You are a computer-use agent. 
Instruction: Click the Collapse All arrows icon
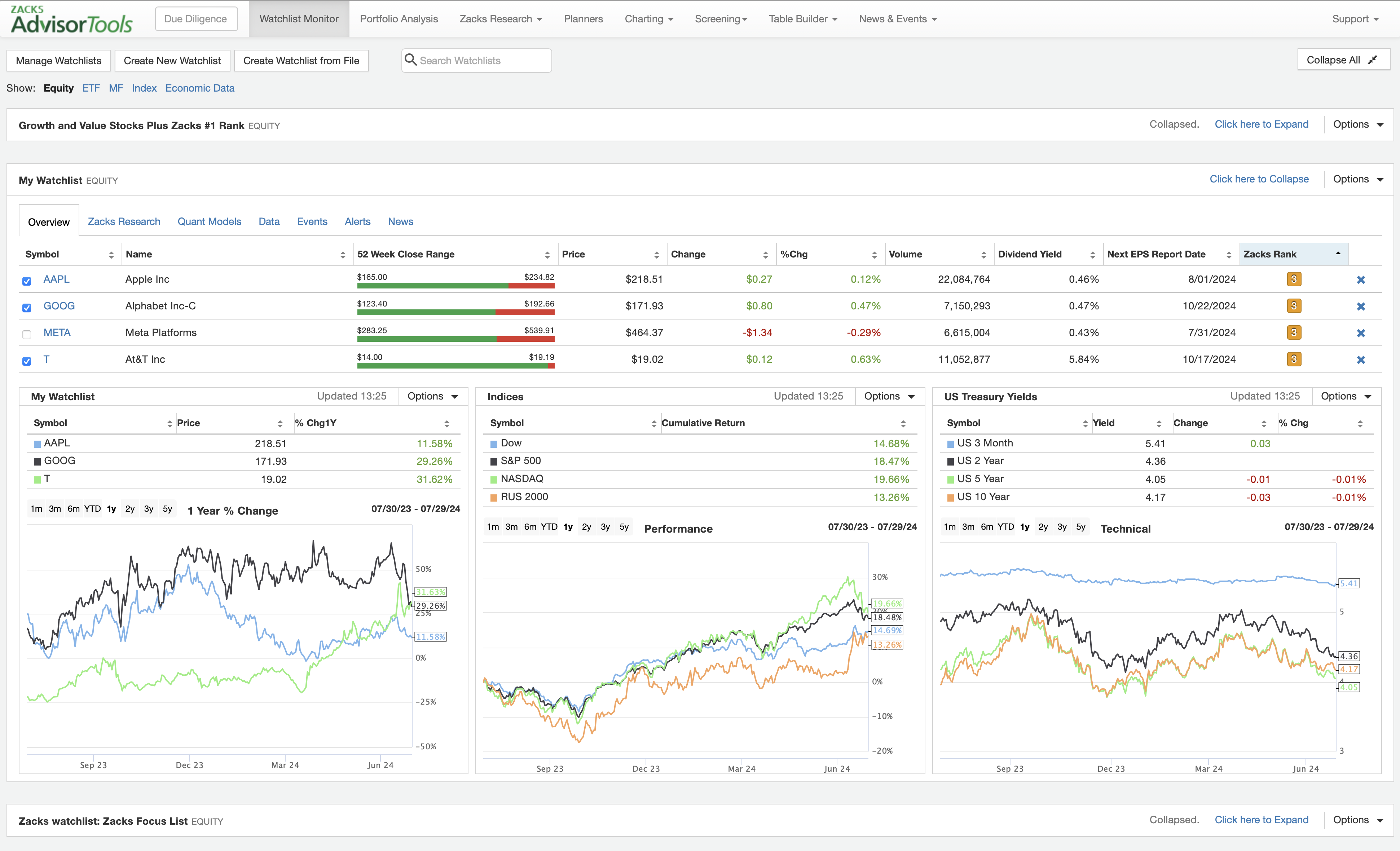click(1372, 60)
